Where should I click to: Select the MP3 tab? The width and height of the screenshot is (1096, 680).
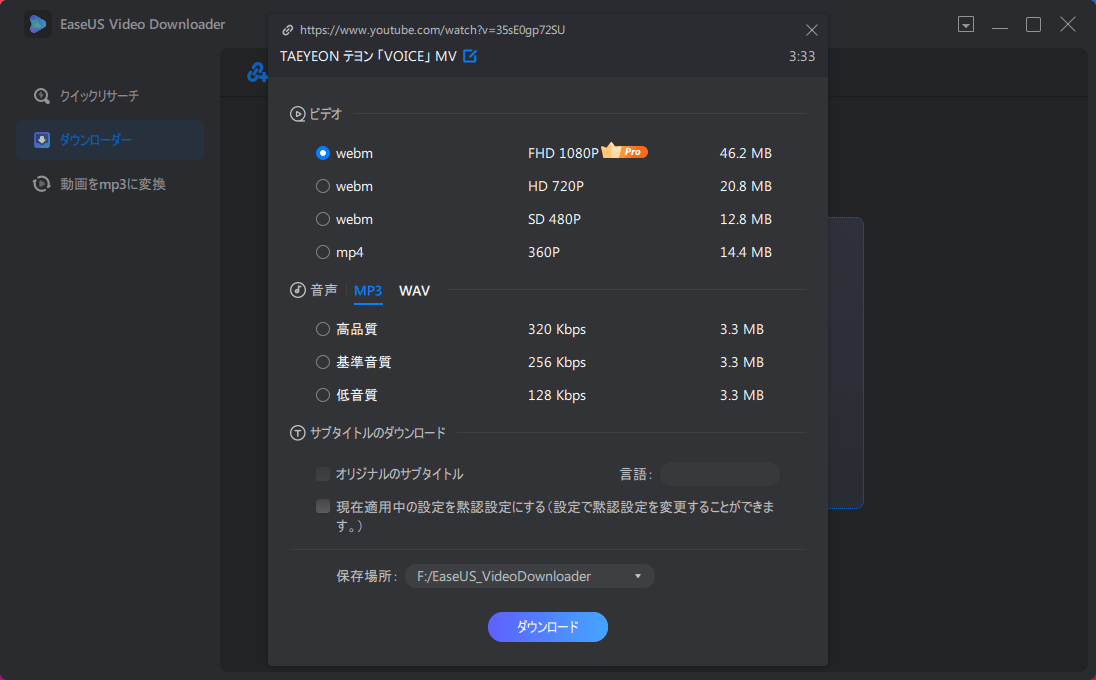[x=368, y=291]
